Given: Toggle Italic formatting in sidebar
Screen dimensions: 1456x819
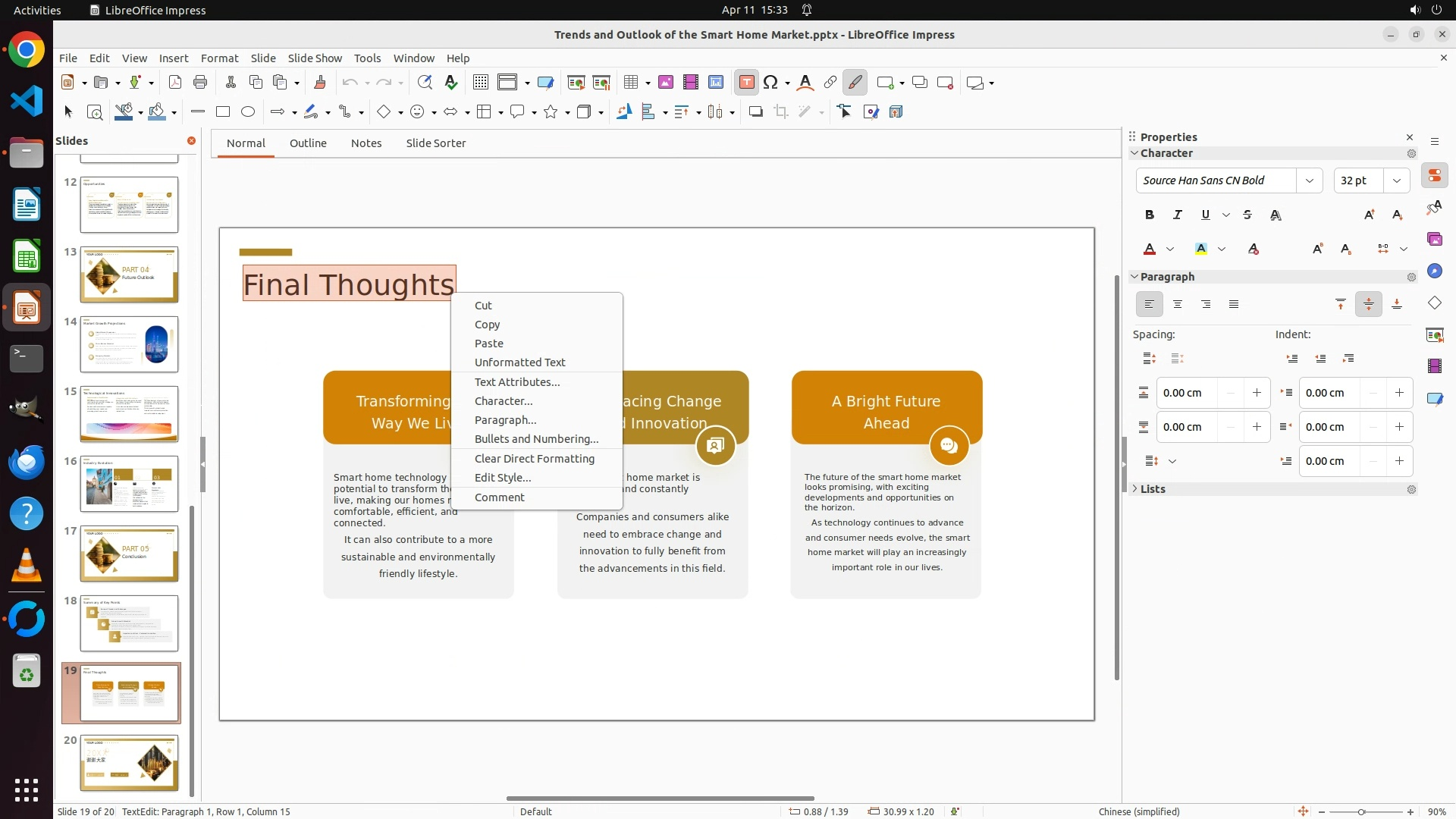Looking at the screenshot, I should click(1178, 215).
